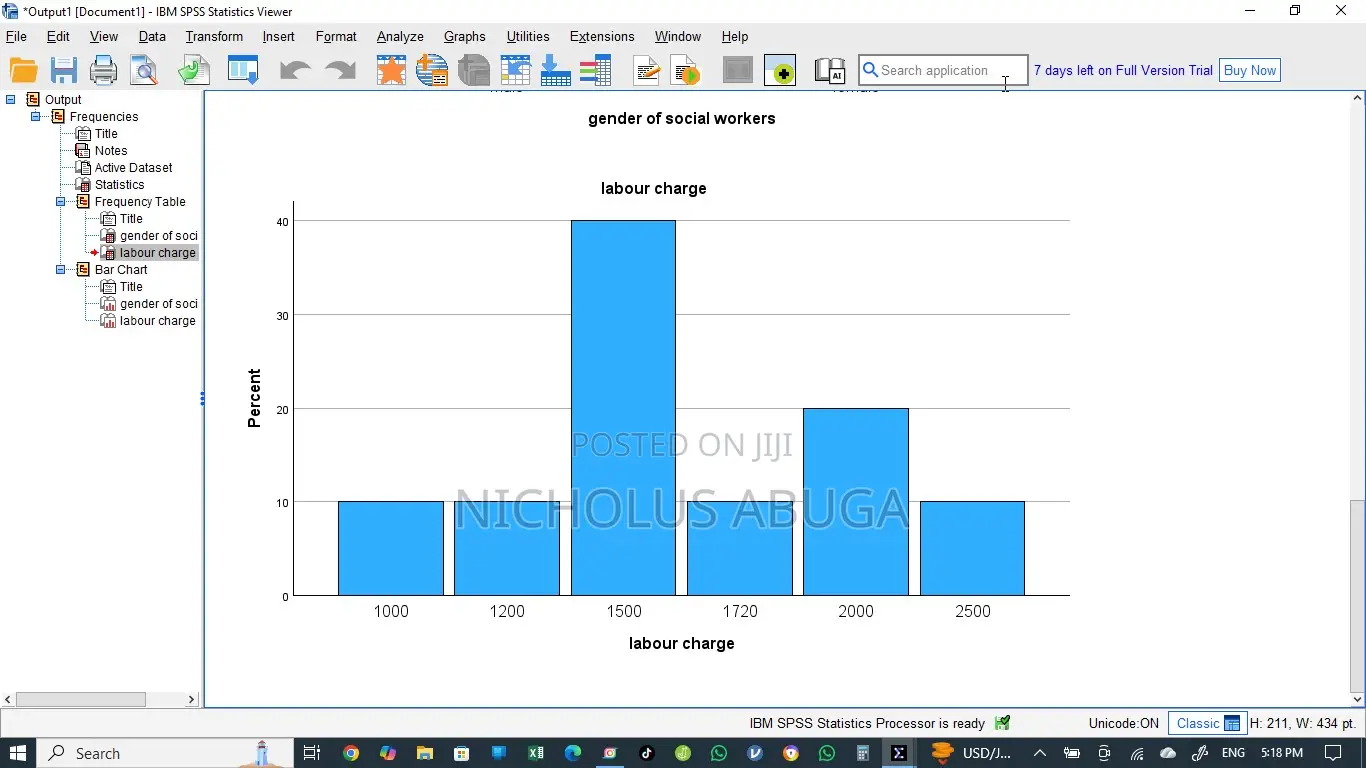The height and width of the screenshot is (768, 1366).
Task: Click the Open file folder icon
Action: pyautogui.click(x=23, y=70)
